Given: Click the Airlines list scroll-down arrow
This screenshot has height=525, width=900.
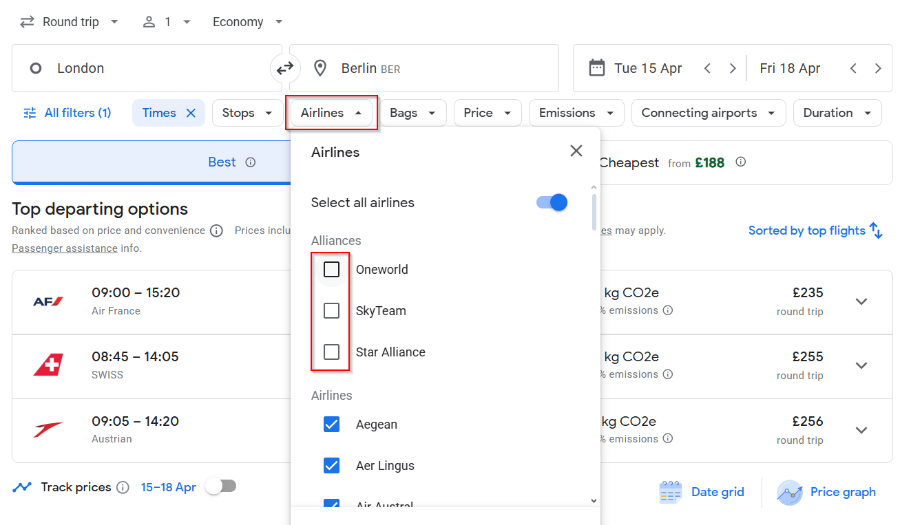Looking at the screenshot, I should click(x=593, y=501).
